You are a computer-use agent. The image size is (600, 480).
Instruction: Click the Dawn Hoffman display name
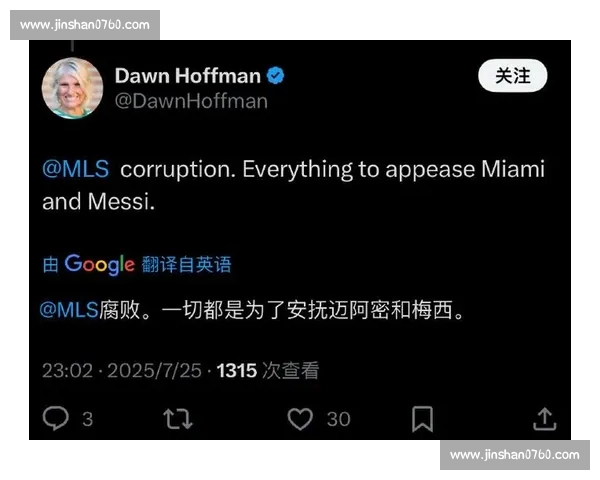pyautogui.click(x=188, y=75)
